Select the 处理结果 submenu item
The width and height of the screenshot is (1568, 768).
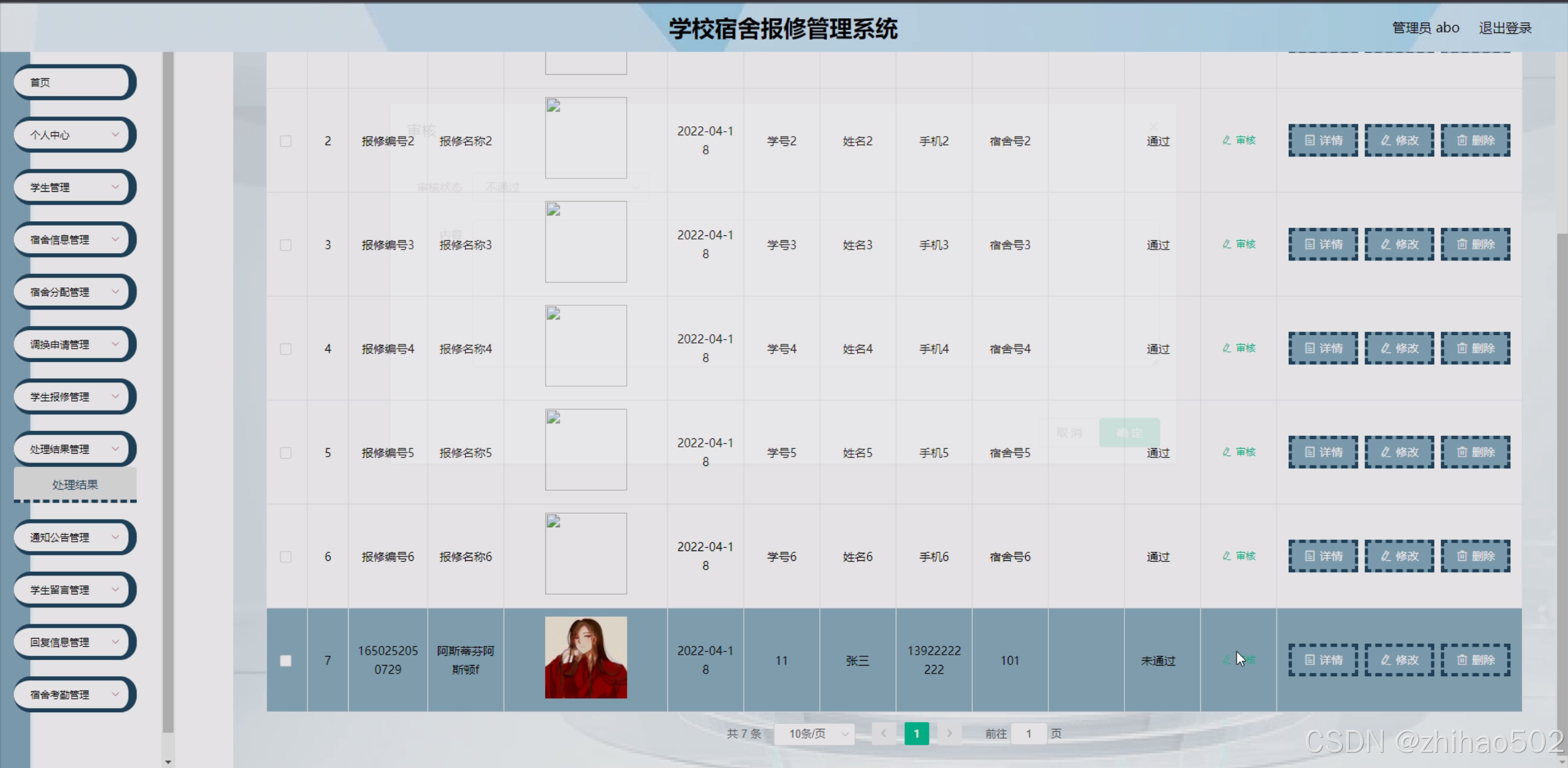coord(75,485)
